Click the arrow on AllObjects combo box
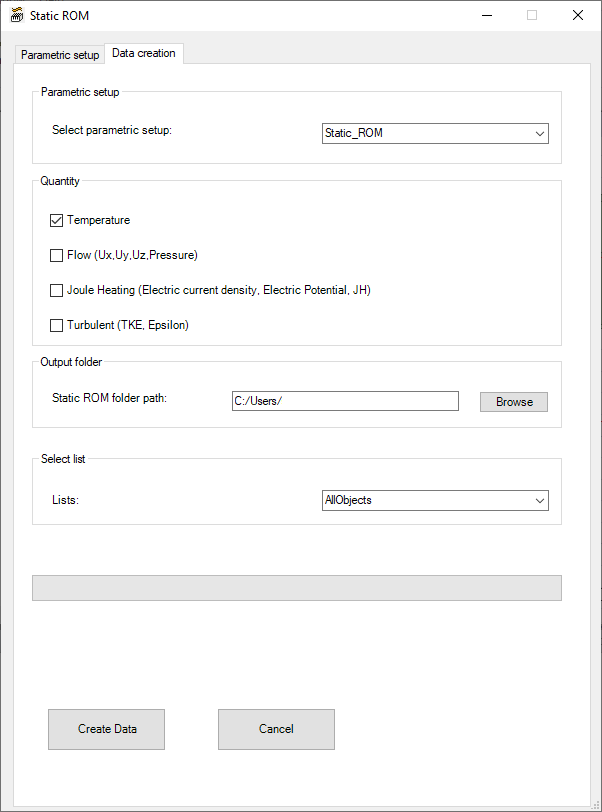The height and width of the screenshot is (812, 602). (x=540, y=500)
